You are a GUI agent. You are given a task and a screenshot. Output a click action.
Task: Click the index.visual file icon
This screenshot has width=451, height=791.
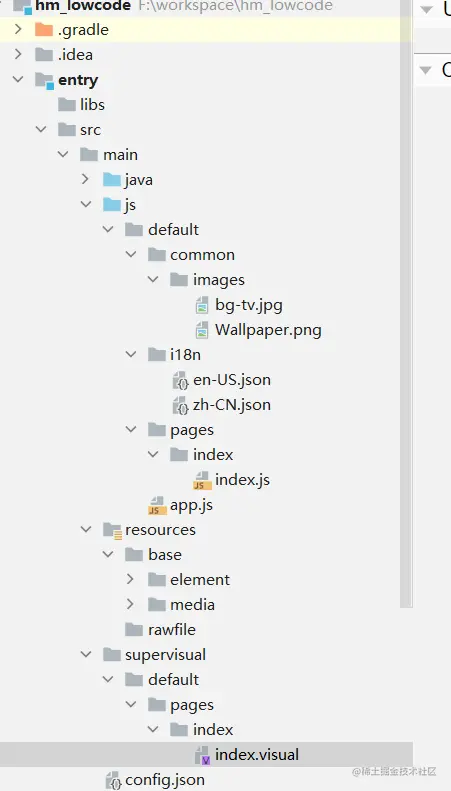tap(202, 755)
